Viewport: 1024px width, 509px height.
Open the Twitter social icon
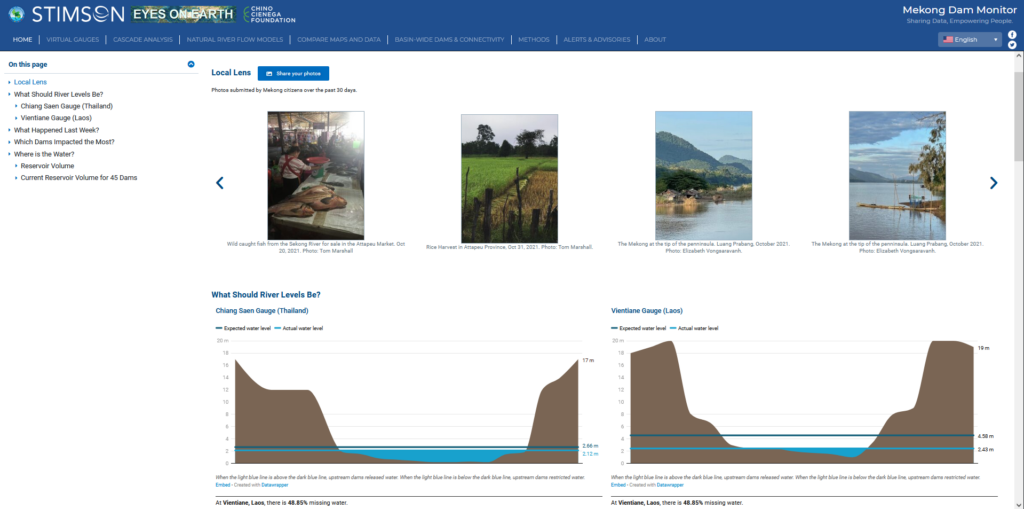point(1011,45)
